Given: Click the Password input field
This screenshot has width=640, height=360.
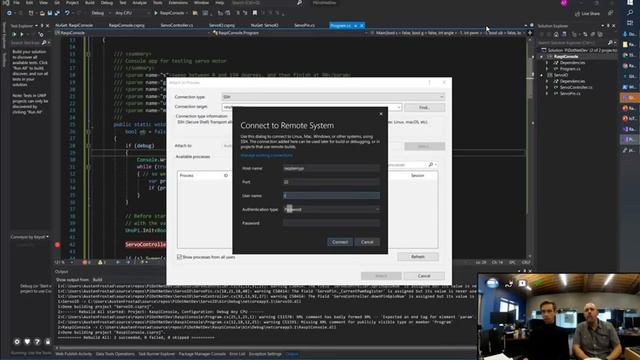Looking at the screenshot, I should [331, 223].
